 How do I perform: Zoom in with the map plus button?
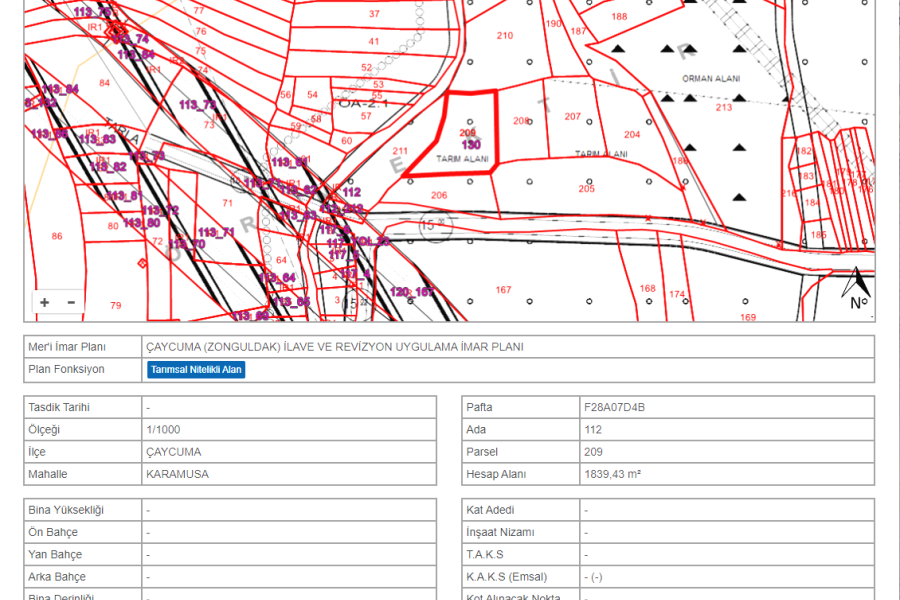[44, 302]
